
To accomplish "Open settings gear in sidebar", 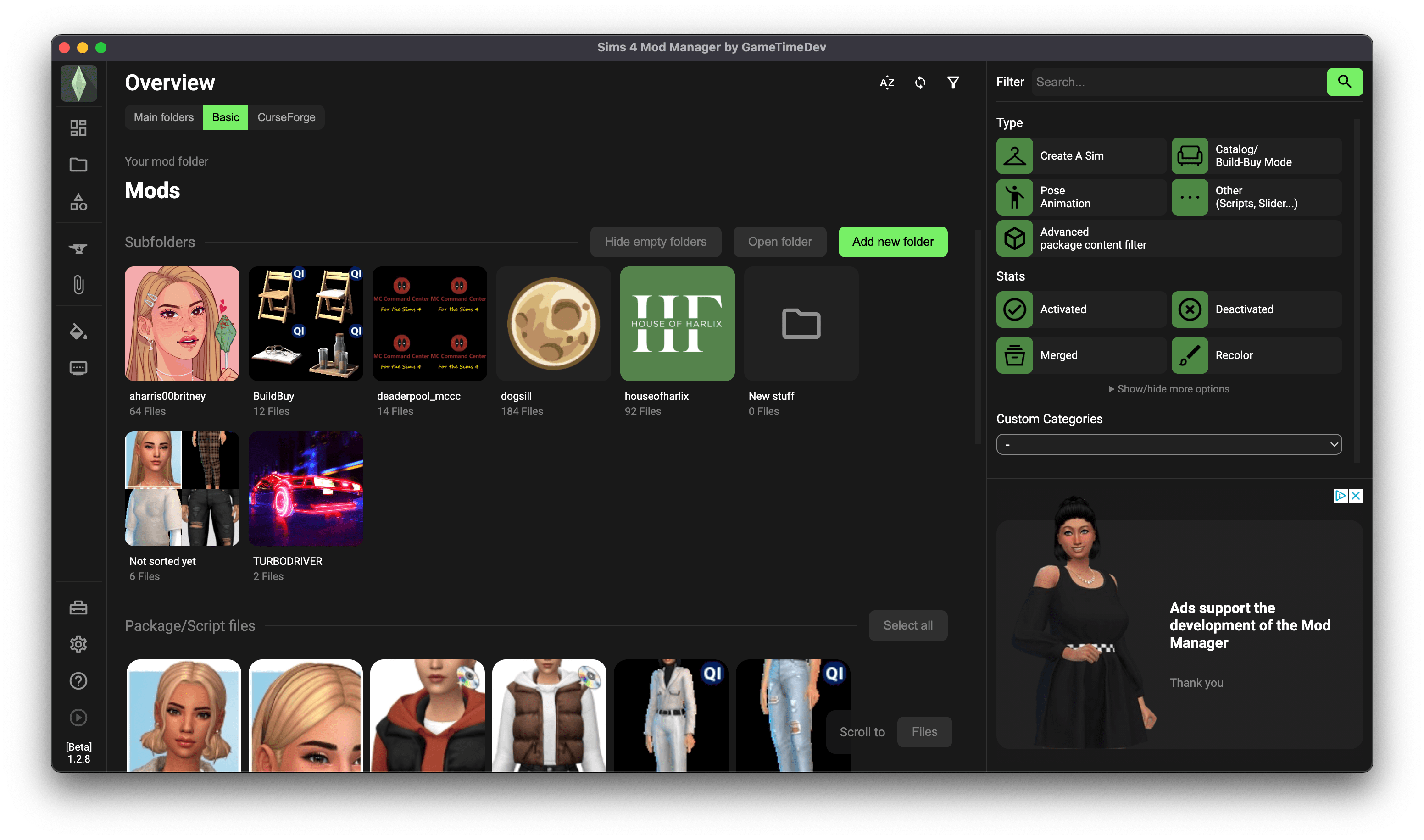I will coord(78,644).
